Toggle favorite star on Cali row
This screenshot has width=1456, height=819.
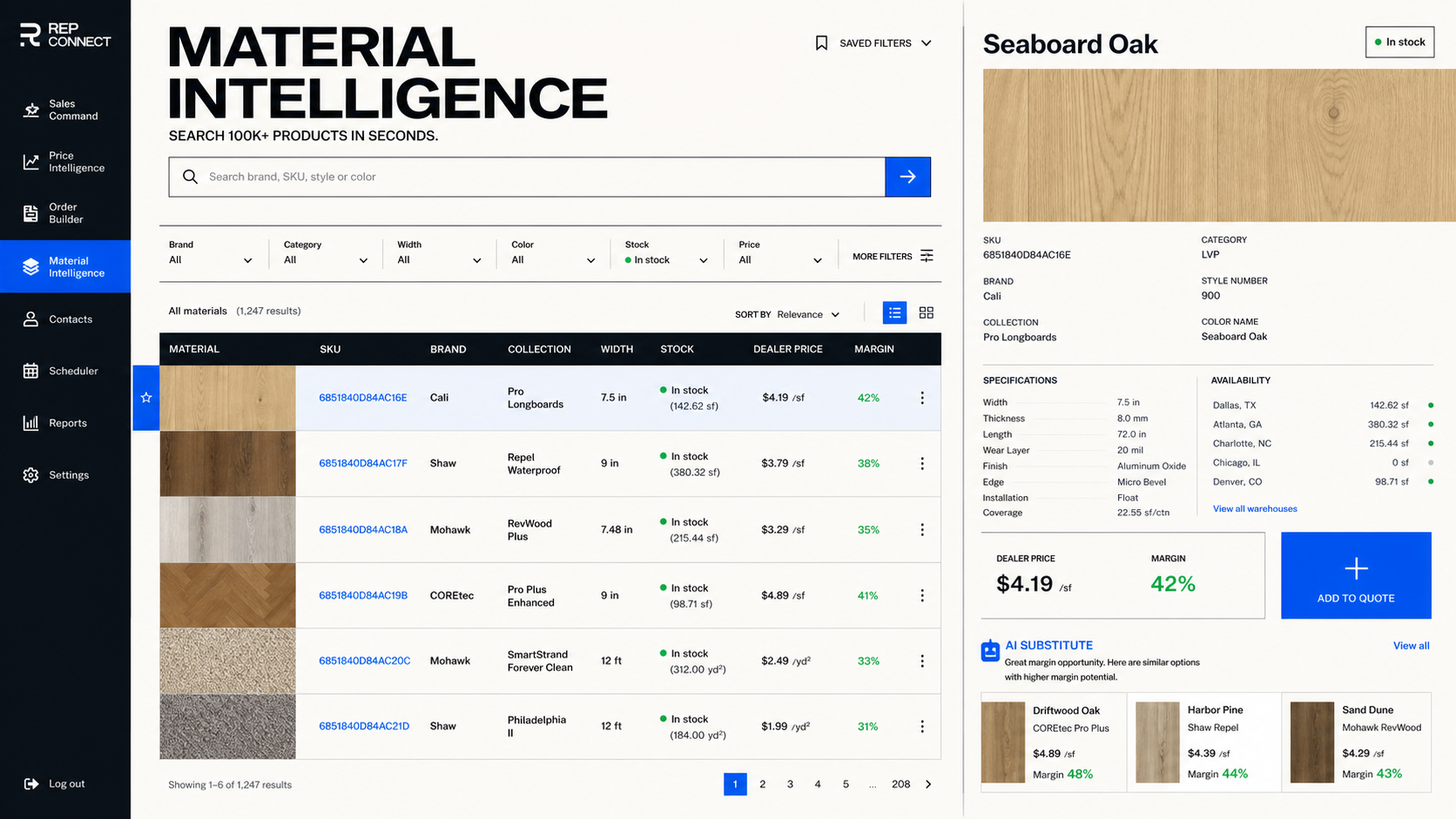tap(146, 398)
